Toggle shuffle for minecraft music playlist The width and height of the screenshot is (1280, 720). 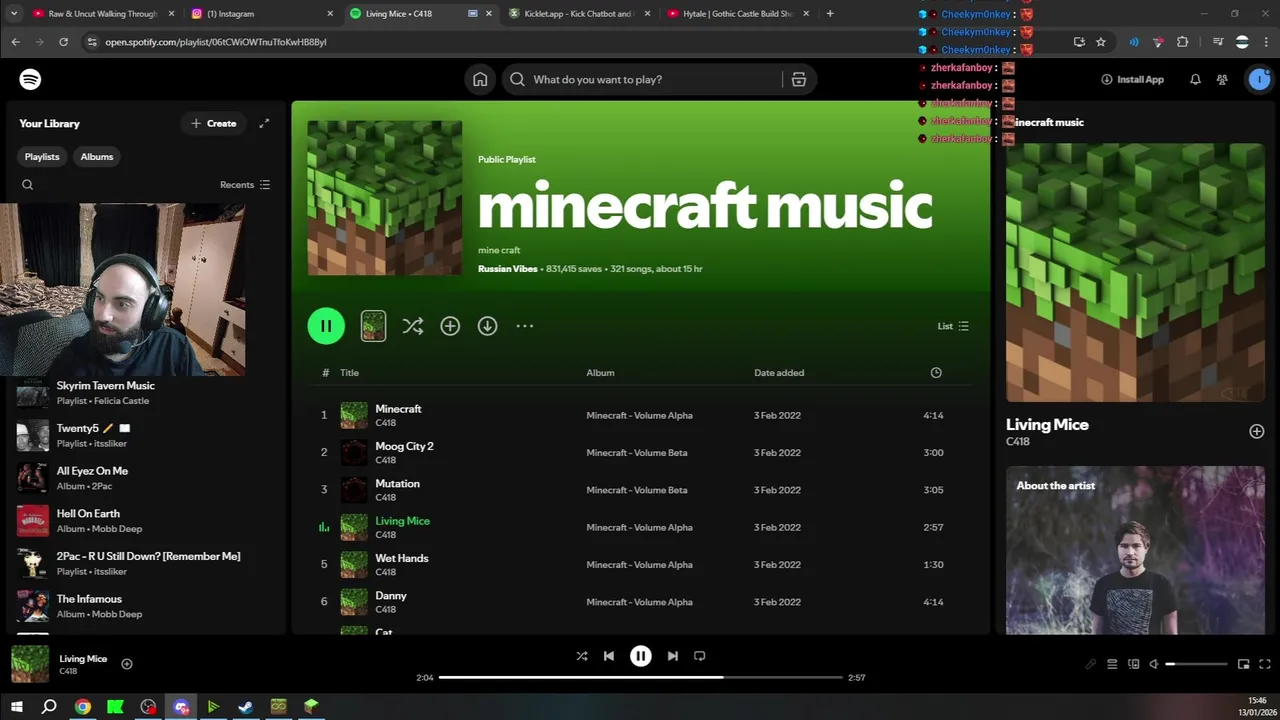click(x=413, y=326)
